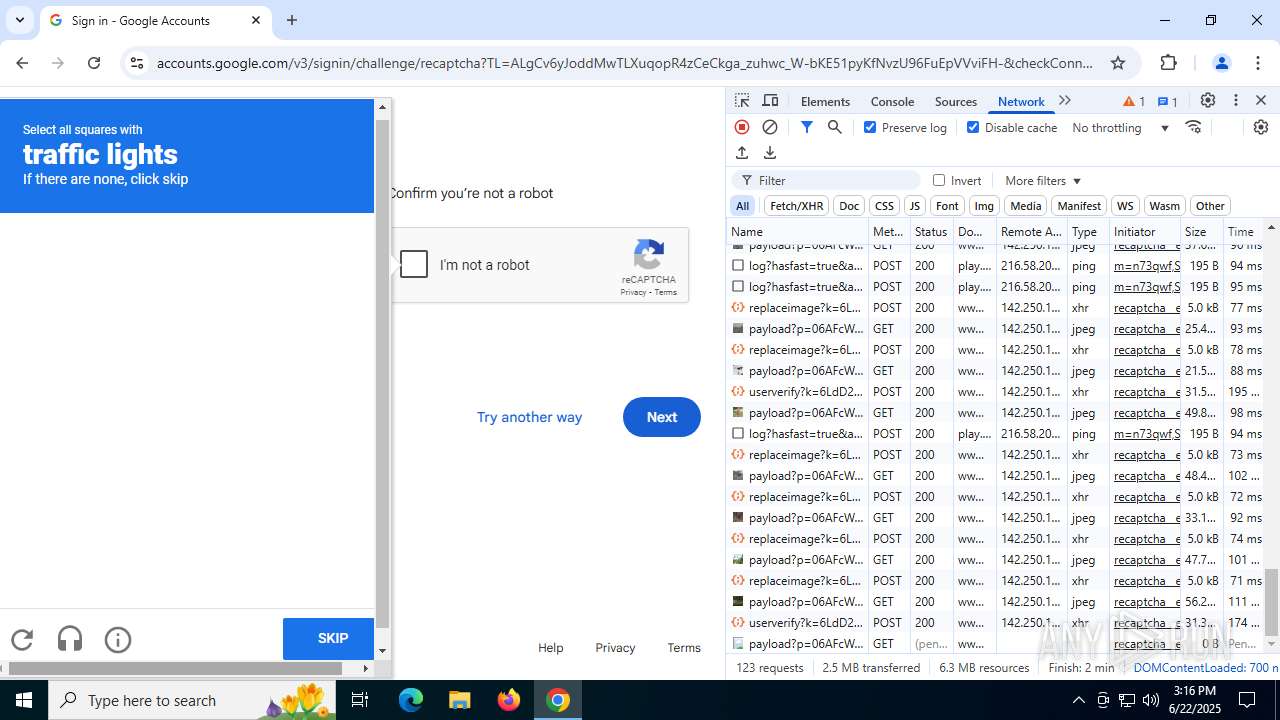Open the reCAPTCHA help info icon

(x=118, y=640)
